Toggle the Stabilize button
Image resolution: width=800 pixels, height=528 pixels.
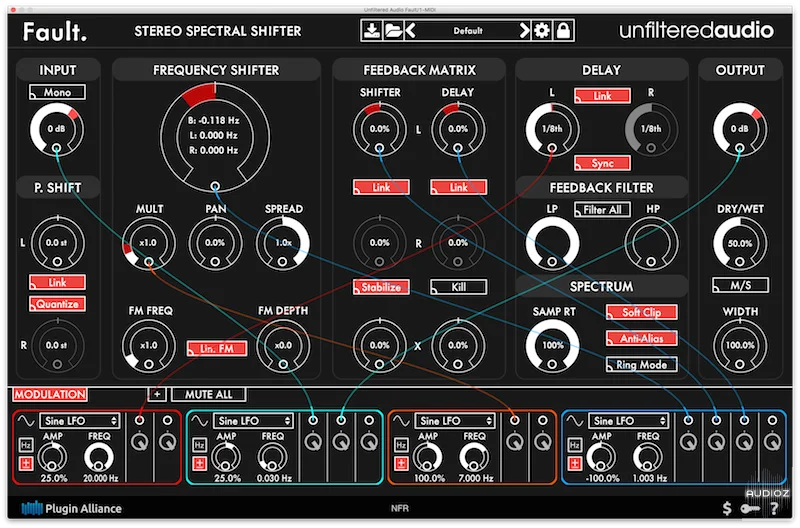tap(381, 287)
